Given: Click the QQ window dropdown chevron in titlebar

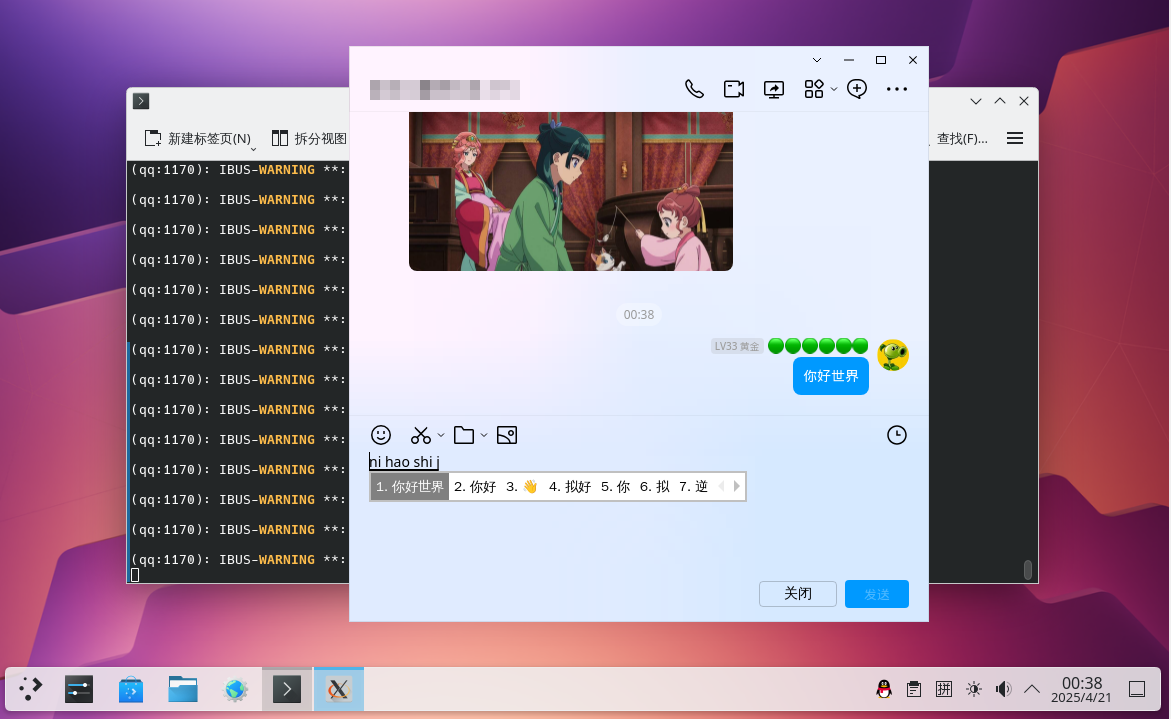Looking at the screenshot, I should (x=817, y=60).
